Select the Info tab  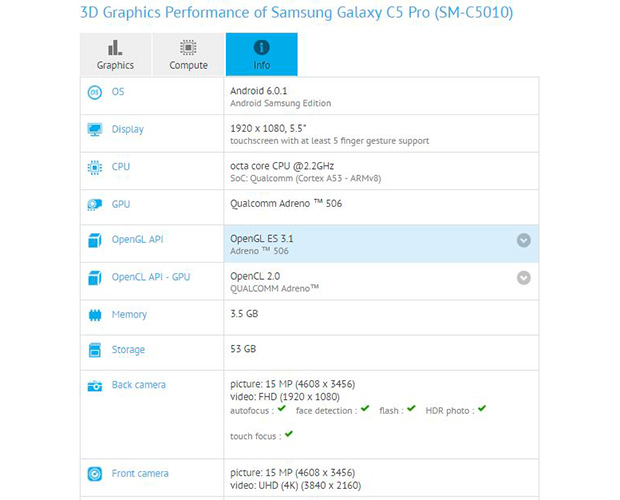tap(261, 55)
